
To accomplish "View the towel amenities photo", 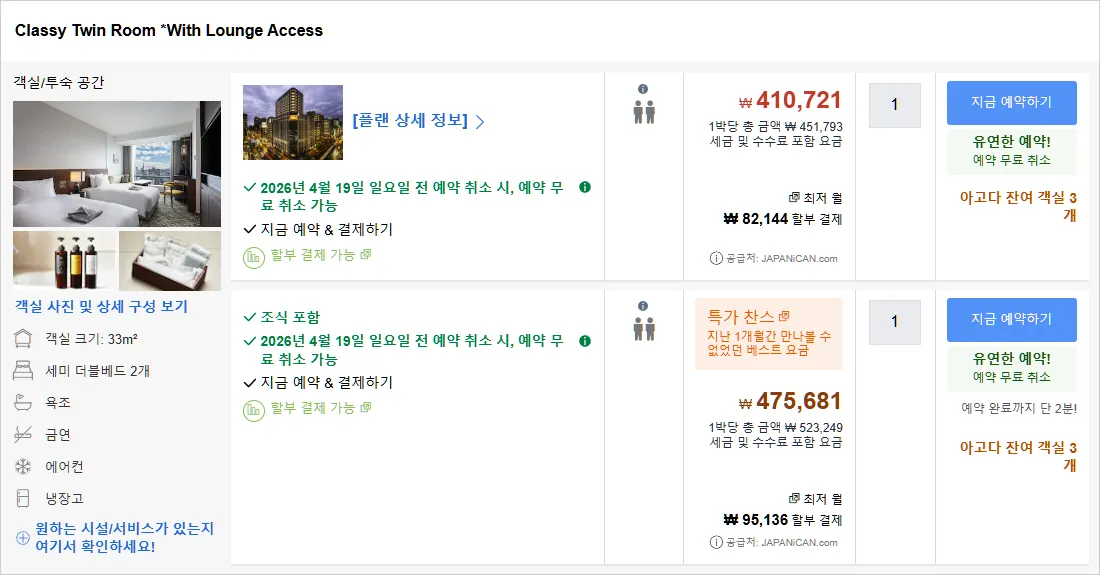I will (170, 260).
